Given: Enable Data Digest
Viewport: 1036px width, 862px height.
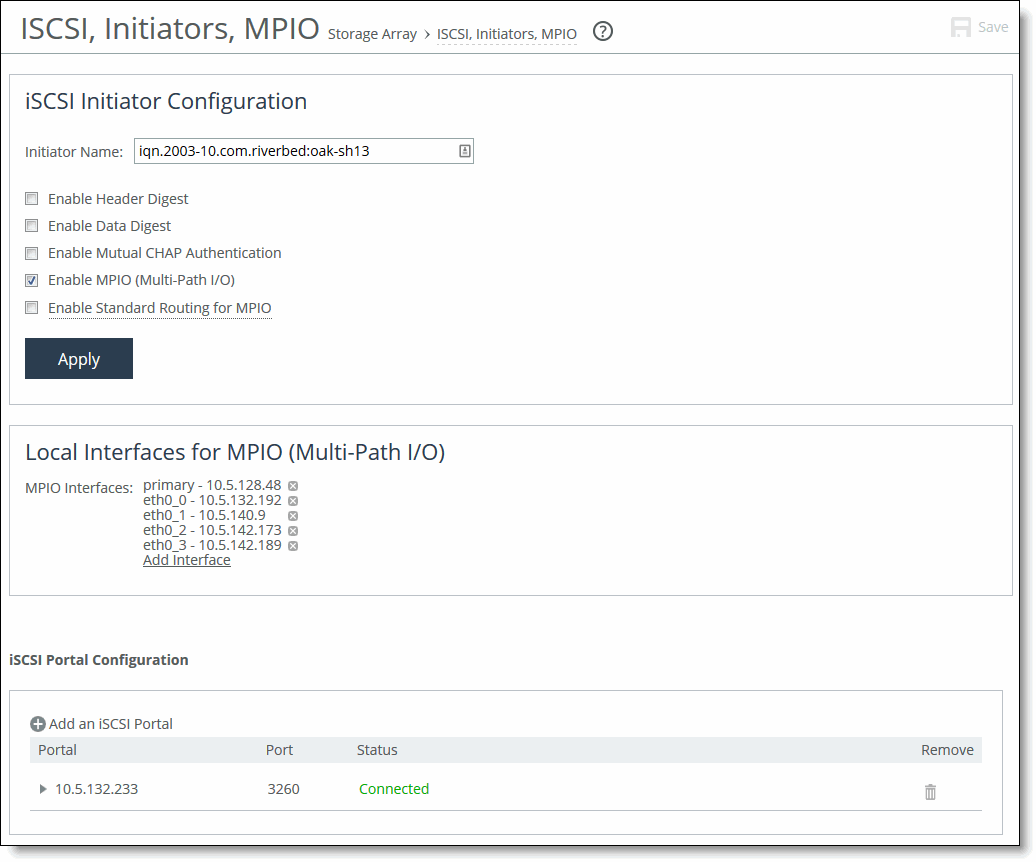Looking at the screenshot, I should pos(31,225).
